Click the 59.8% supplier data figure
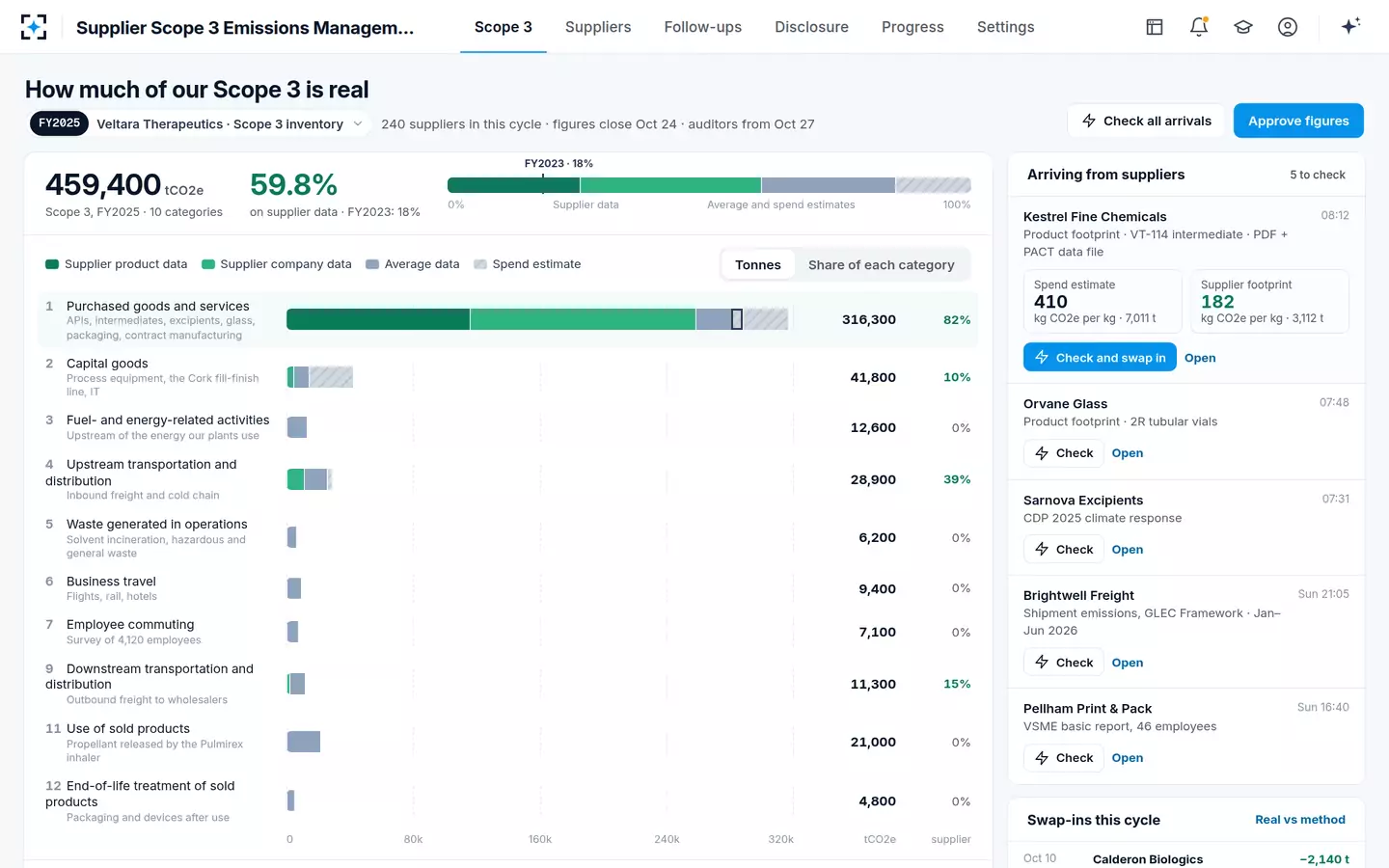Screen dimensions: 1389x868 click(293, 184)
